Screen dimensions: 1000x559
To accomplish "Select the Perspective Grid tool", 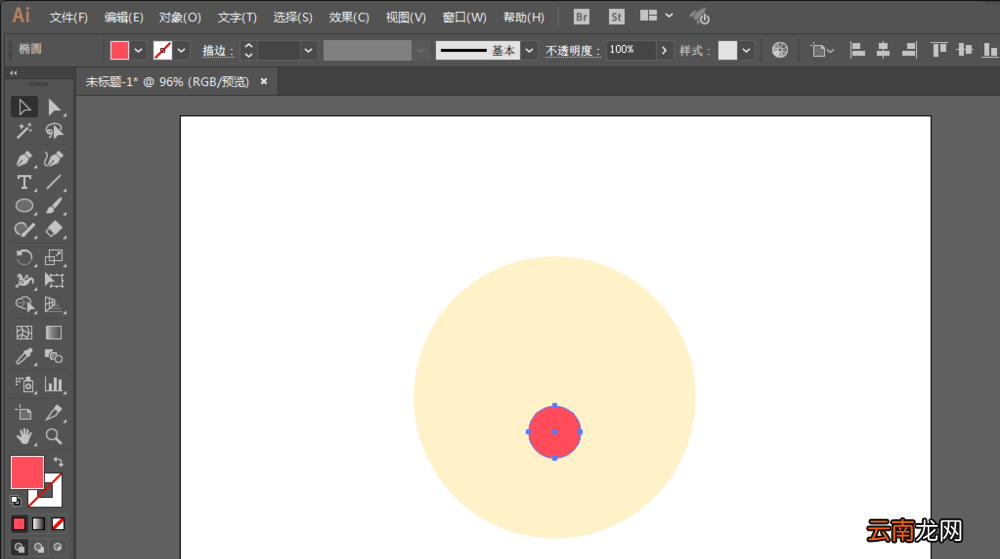I will coord(54,305).
